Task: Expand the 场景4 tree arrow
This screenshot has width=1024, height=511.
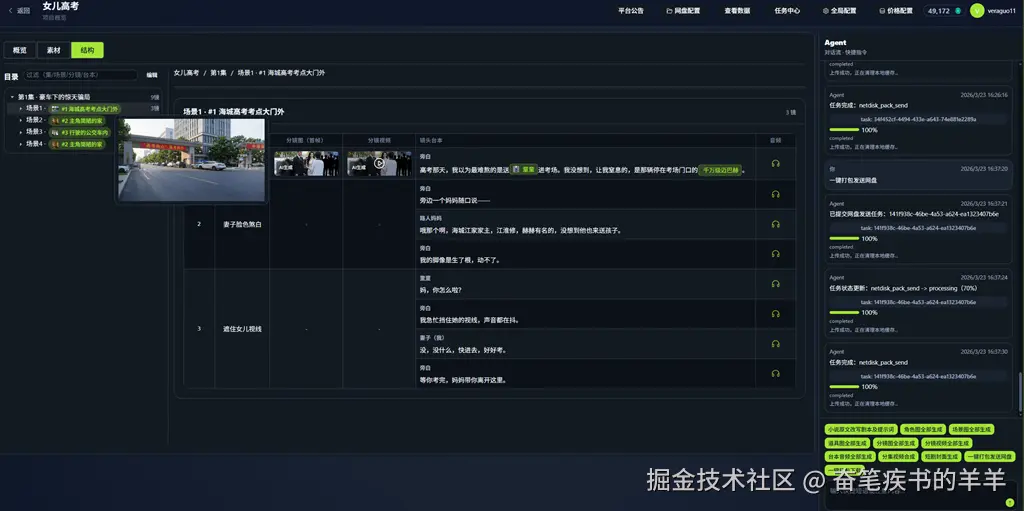Action: click(21, 144)
